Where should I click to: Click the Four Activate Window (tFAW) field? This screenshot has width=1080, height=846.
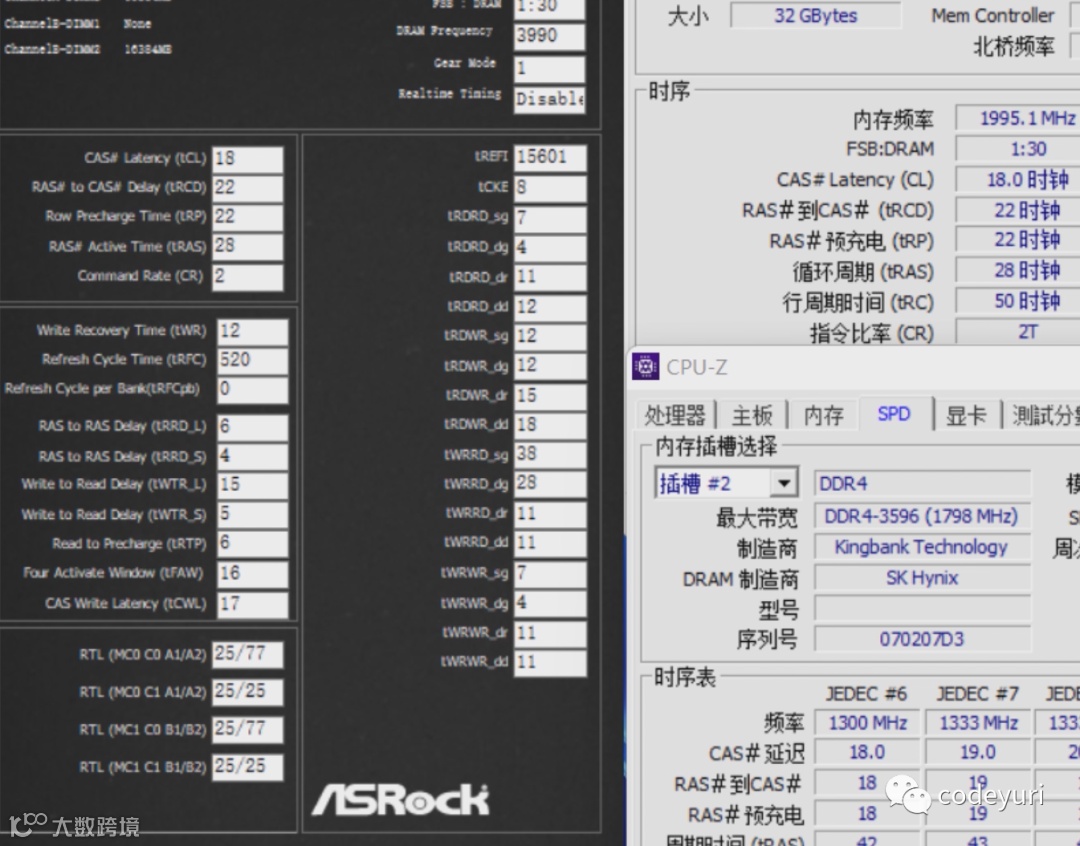pos(252,573)
